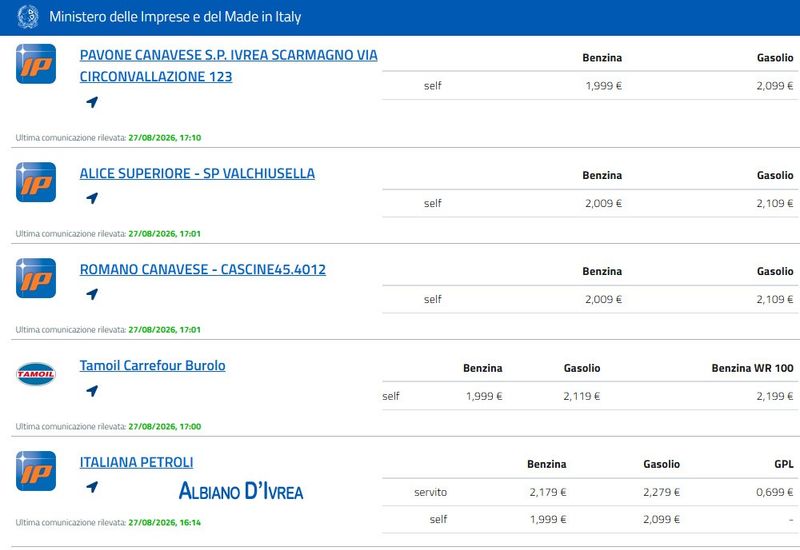Open navigation arrow for Pavone Canavese station
Screen dimensions: 800x550
click(x=92, y=102)
